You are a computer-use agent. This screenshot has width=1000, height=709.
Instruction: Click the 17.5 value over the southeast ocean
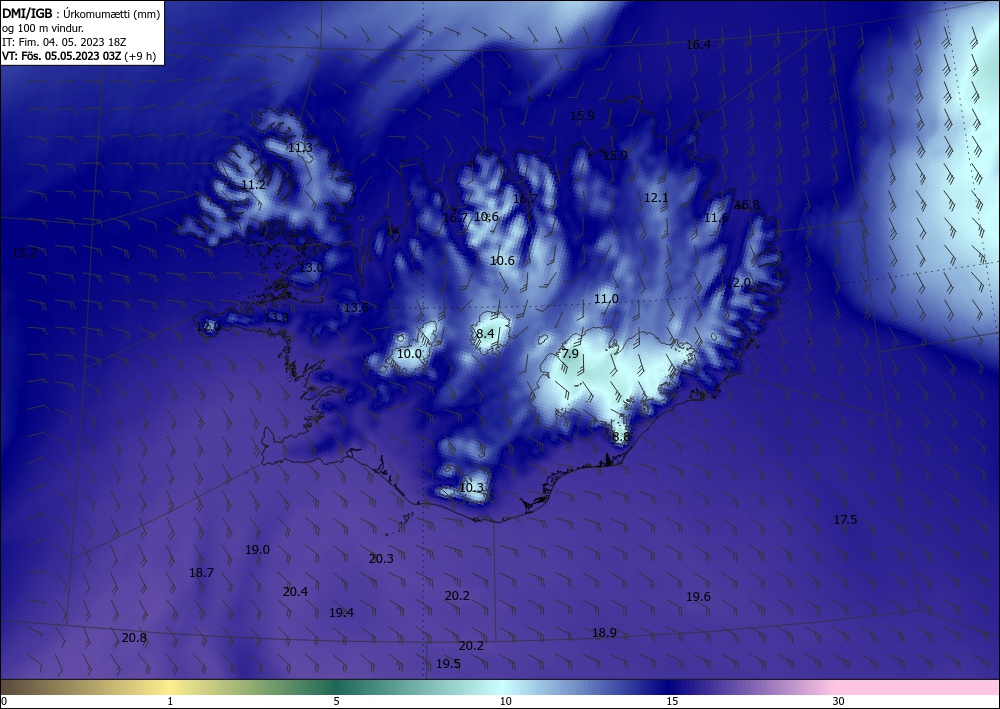(845, 520)
